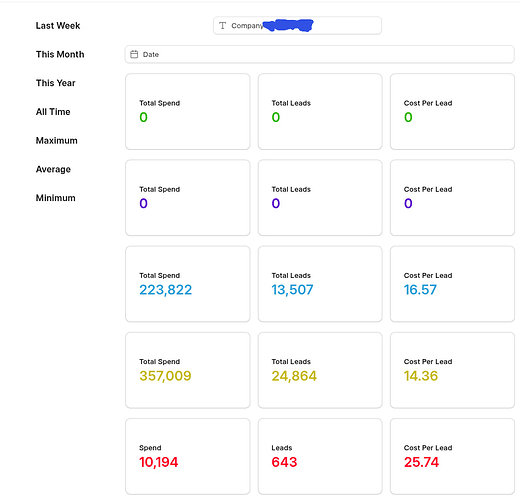The width and height of the screenshot is (520, 500).
Task: Click the green Total Leads 0 value
Action: tap(276, 117)
